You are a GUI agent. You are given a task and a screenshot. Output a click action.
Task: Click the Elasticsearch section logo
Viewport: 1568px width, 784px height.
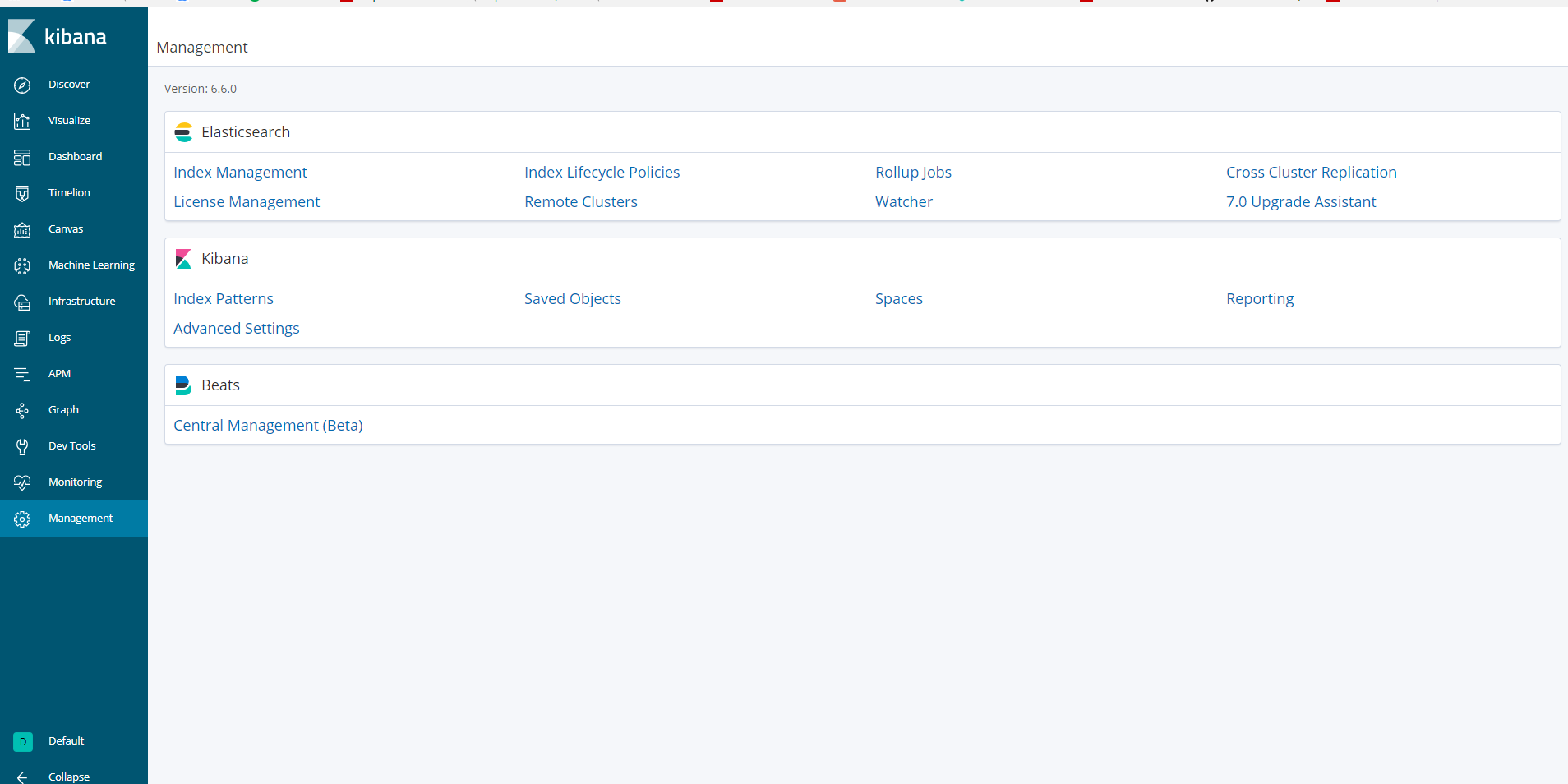click(183, 132)
